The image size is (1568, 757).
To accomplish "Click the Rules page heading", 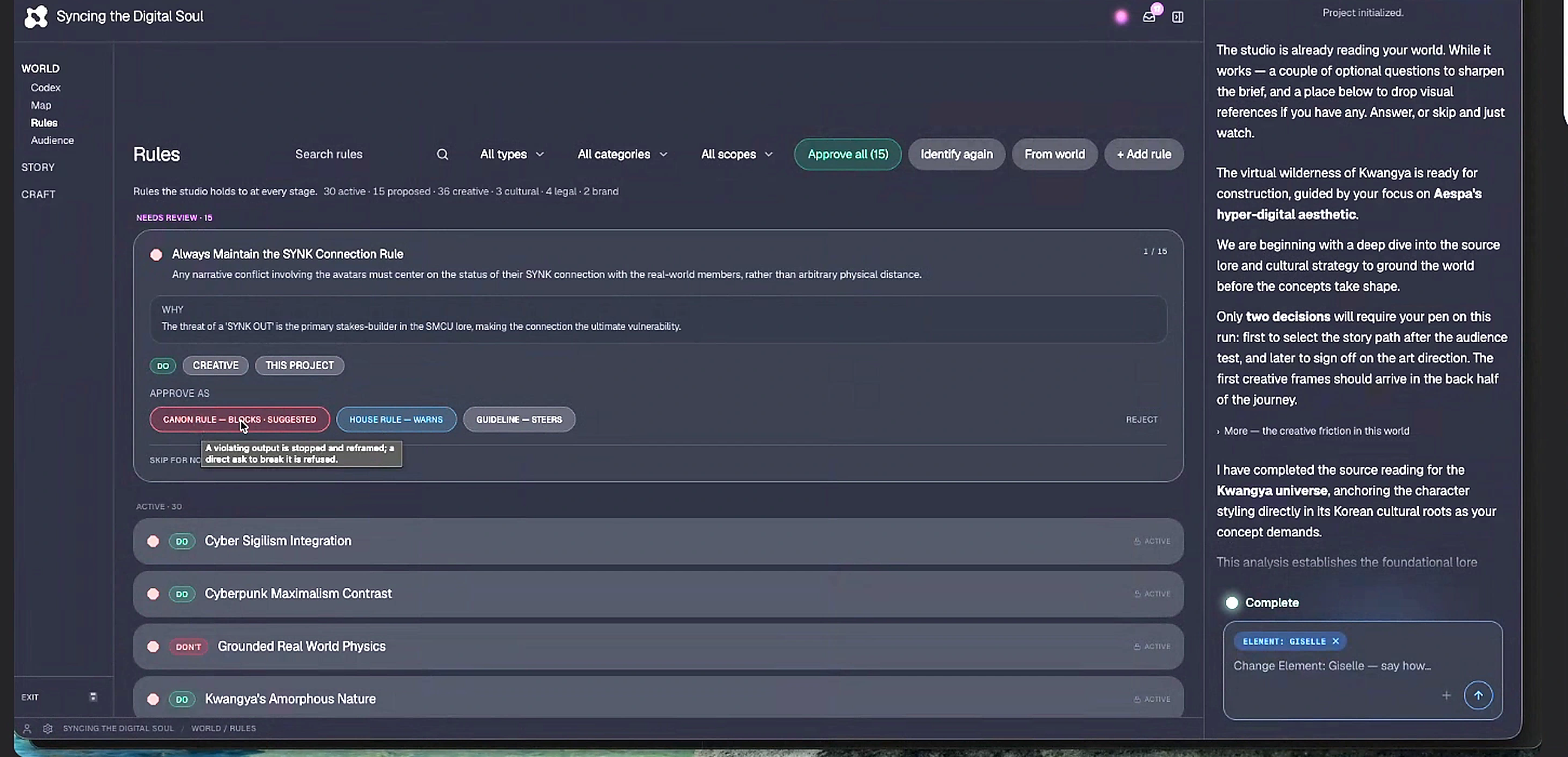I will tap(156, 155).
